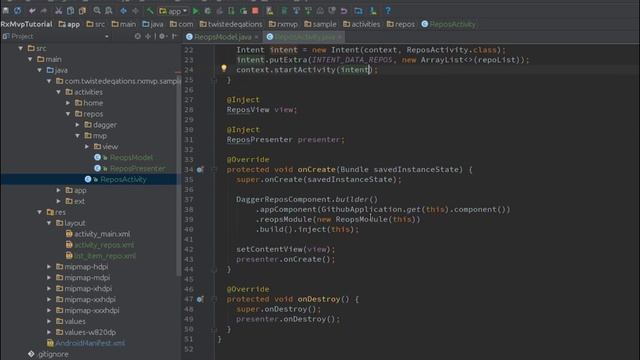Collapse the main folder node
Viewport: 640px width, 360px height.
click(x=30, y=60)
